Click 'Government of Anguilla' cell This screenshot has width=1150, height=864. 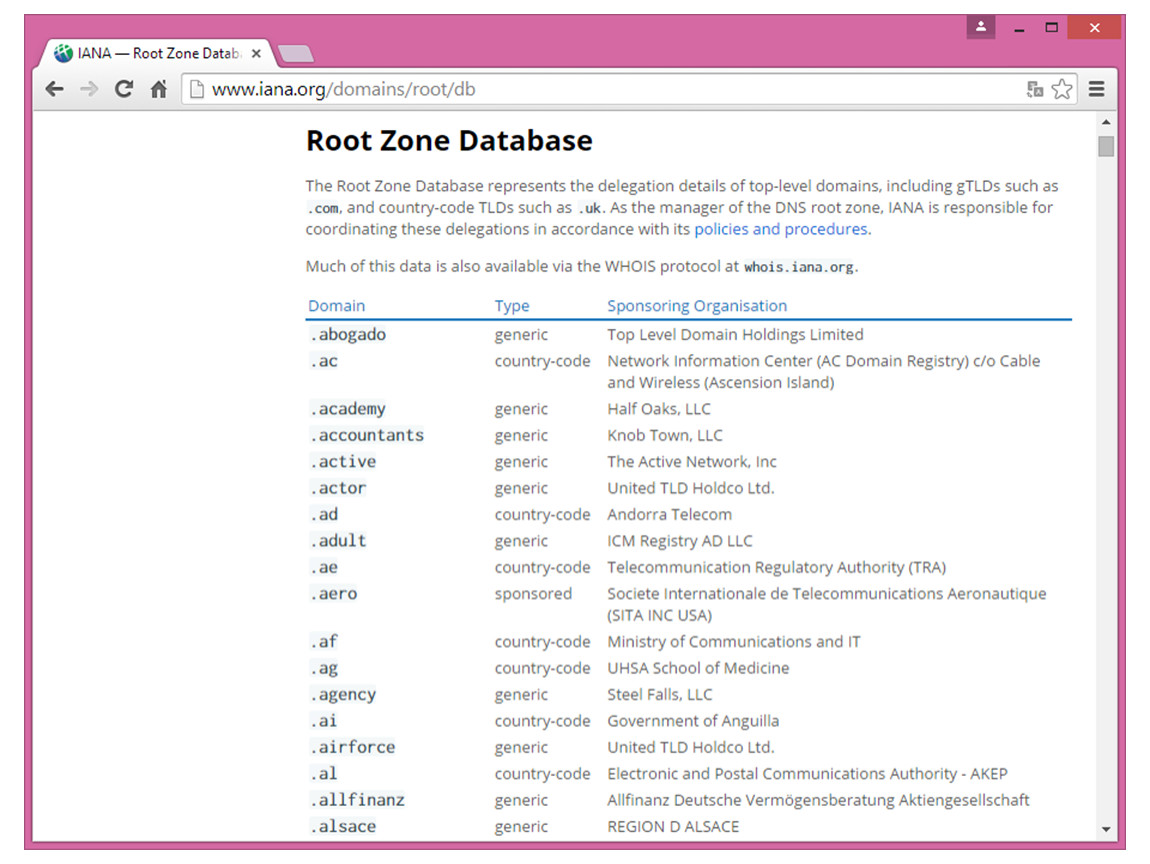pyautogui.click(x=693, y=721)
